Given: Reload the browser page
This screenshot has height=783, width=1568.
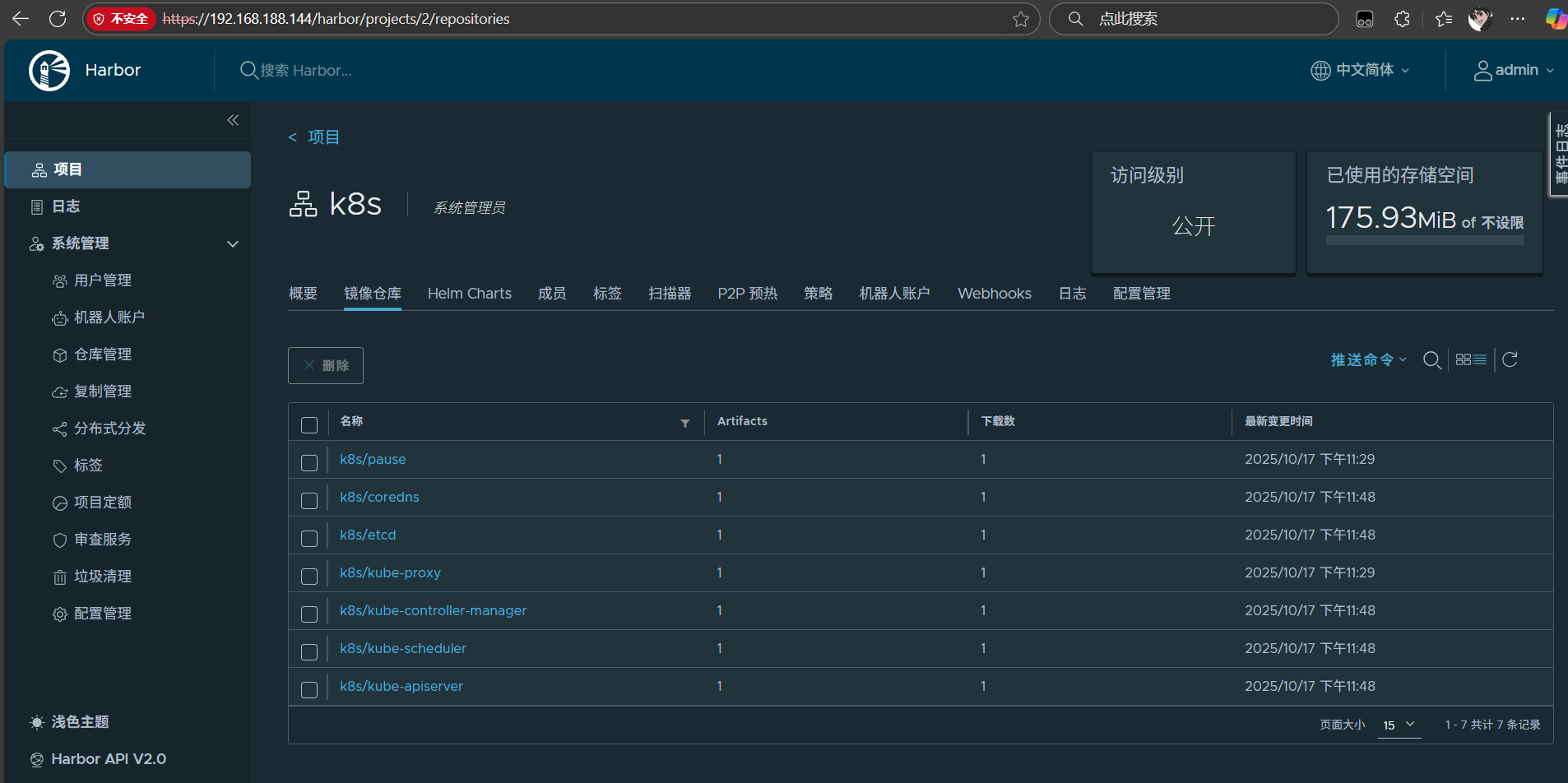Looking at the screenshot, I should point(58,18).
